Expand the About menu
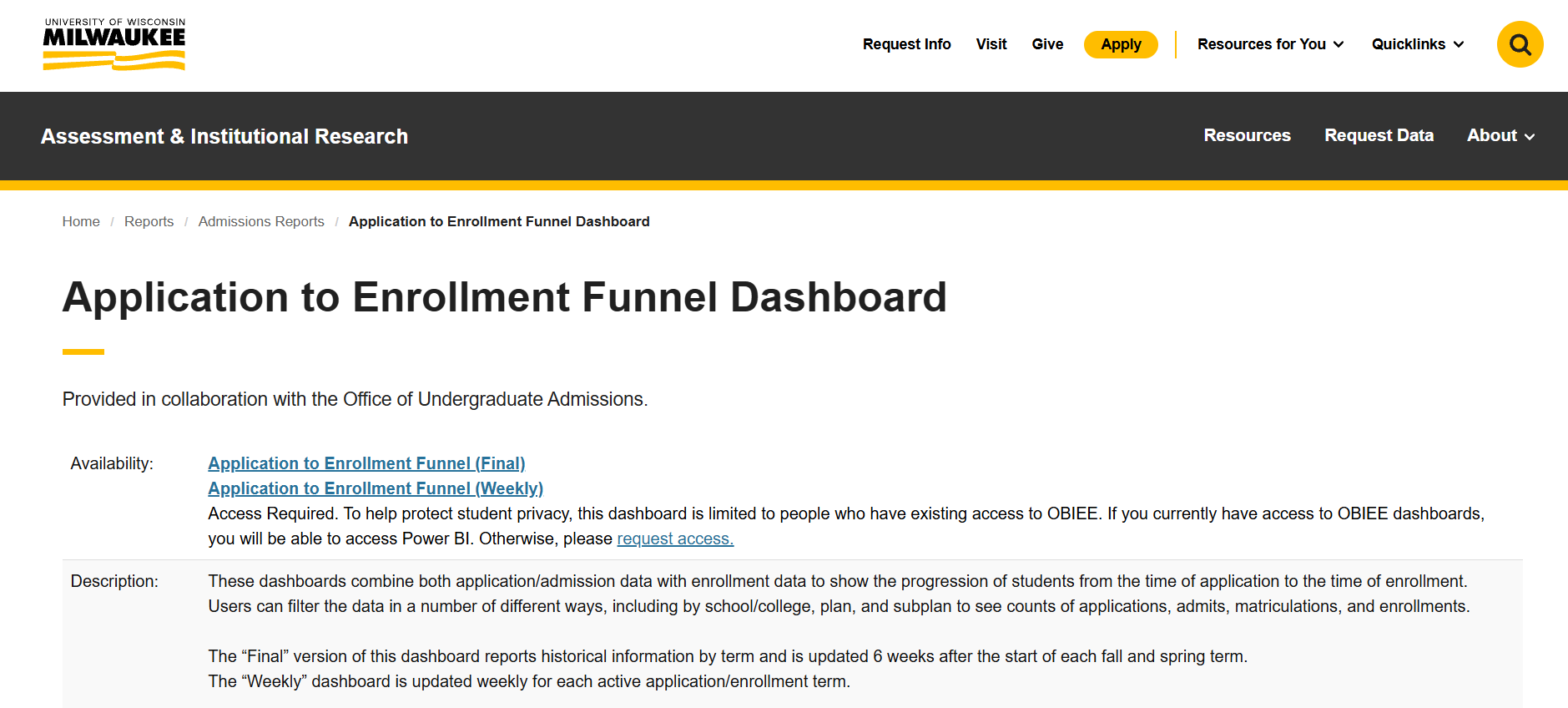This screenshot has width=1568, height=708. coord(1500,135)
